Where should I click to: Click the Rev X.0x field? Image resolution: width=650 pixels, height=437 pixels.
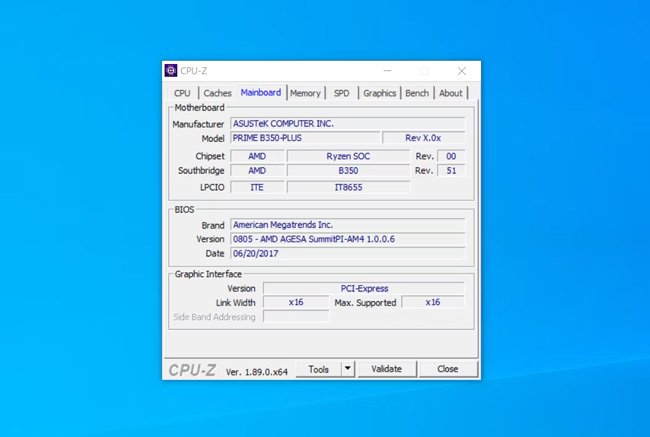424,138
